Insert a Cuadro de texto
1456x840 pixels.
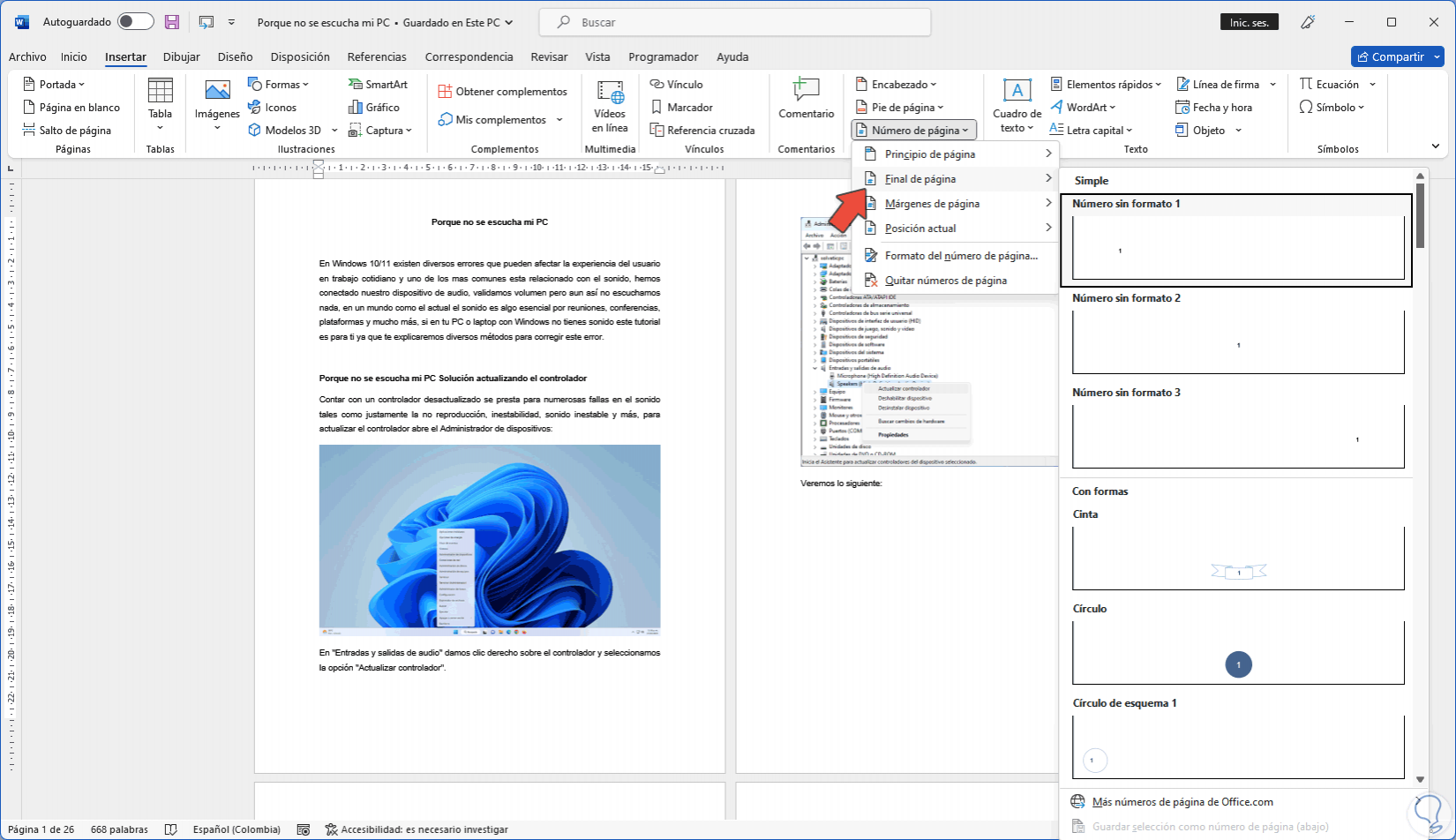[1017, 106]
